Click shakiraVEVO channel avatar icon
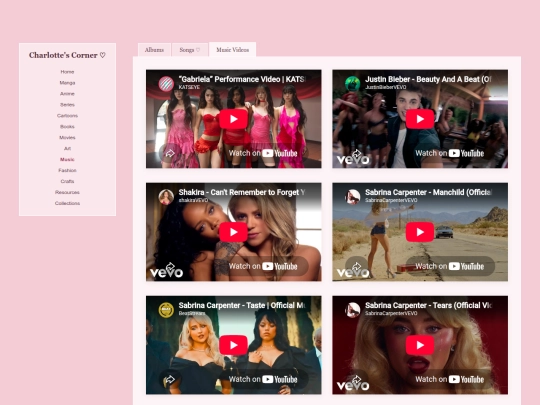This screenshot has height=405, width=540. click(x=166, y=197)
